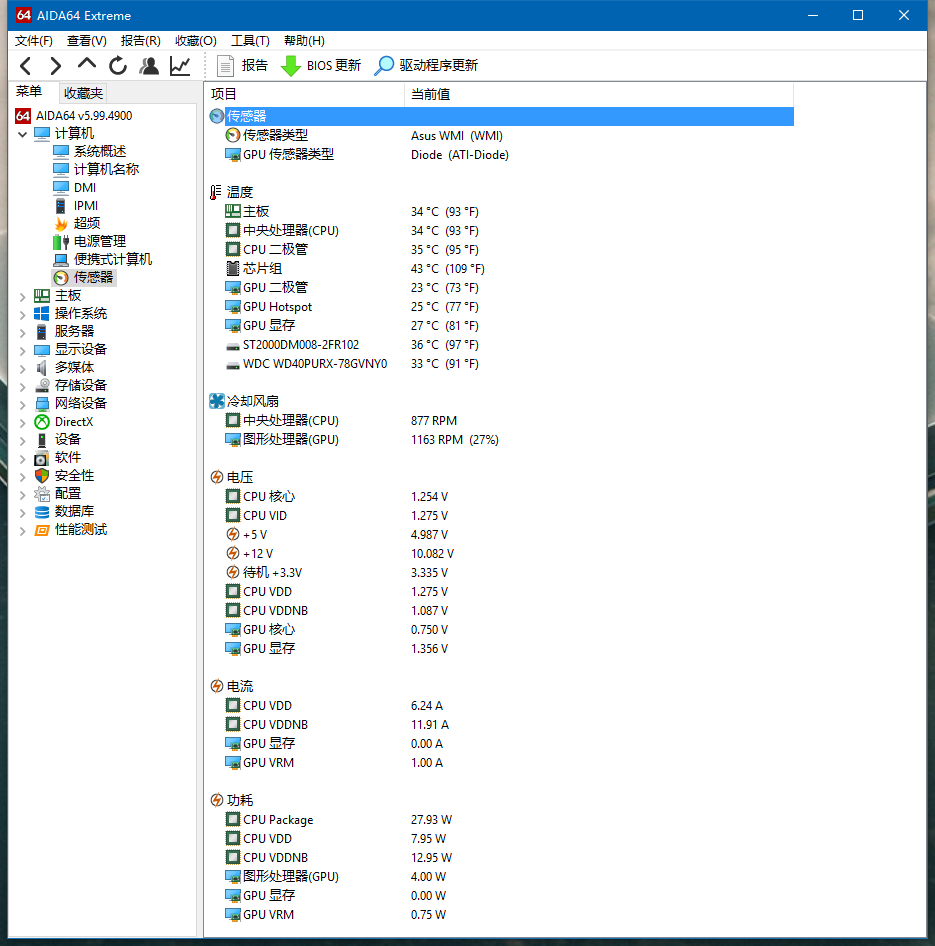Click the 操作系统 Windows logo icon
Viewport: 935px width, 946px height.
coord(42,314)
